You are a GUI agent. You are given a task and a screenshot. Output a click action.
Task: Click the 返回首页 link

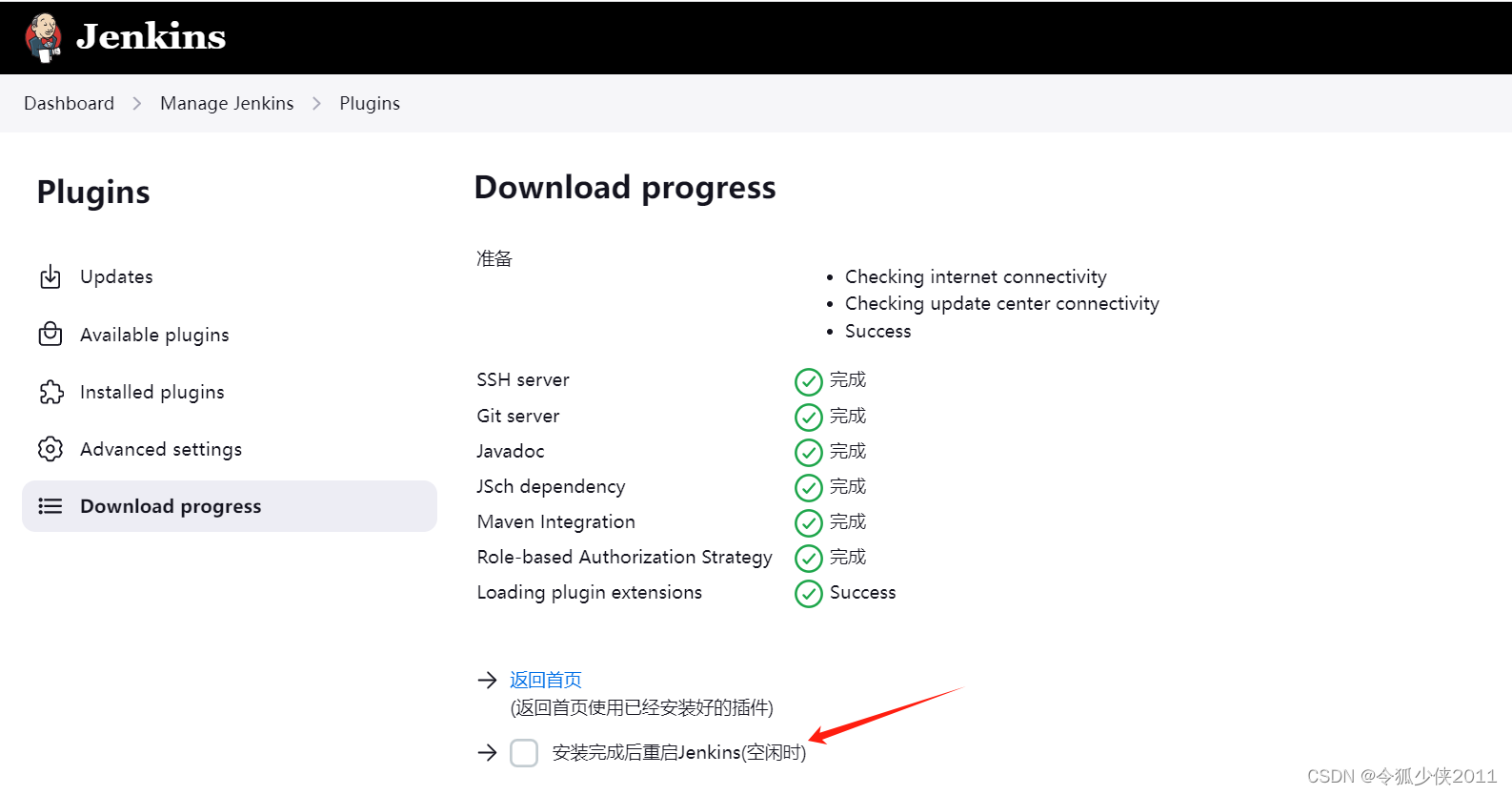pyautogui.click(x=546, y=680)
